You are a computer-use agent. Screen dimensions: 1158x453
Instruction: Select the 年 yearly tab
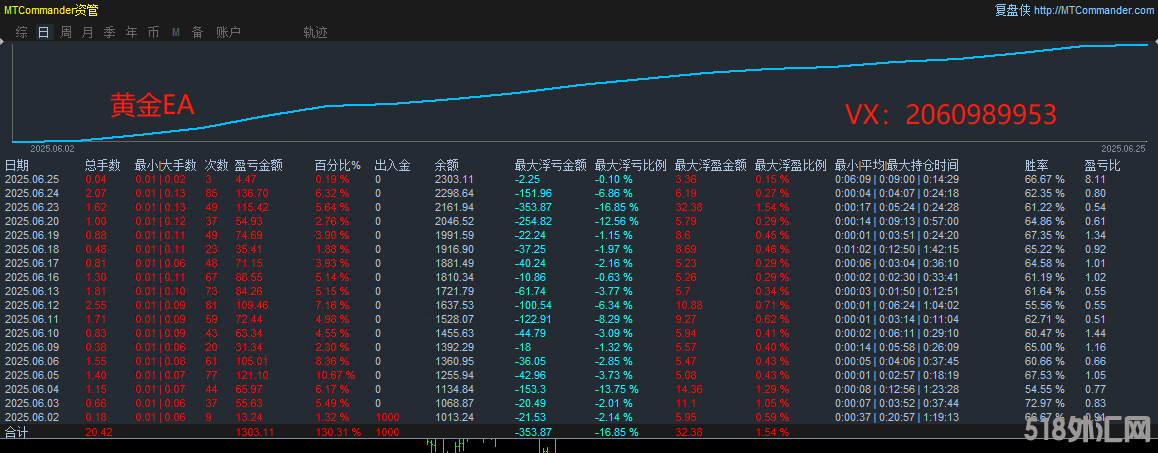click(131, 33)
